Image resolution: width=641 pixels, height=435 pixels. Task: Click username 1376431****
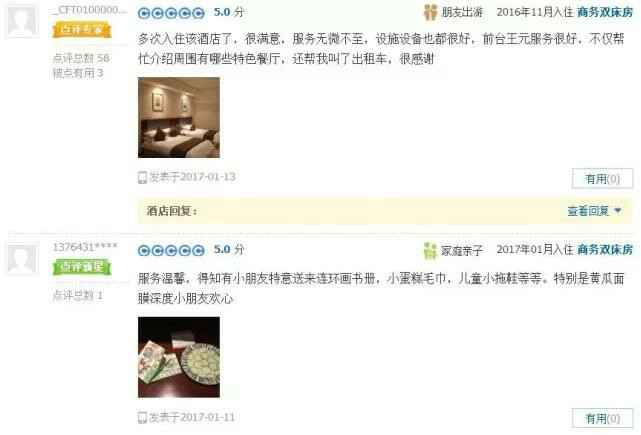pos(85,247)
